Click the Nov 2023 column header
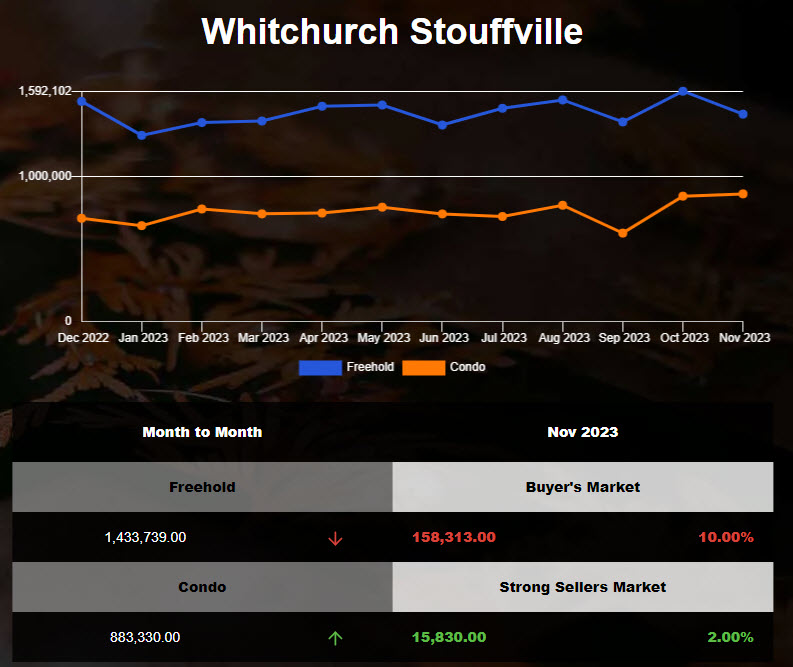793x667 pixels. click(x=582, y=432)
